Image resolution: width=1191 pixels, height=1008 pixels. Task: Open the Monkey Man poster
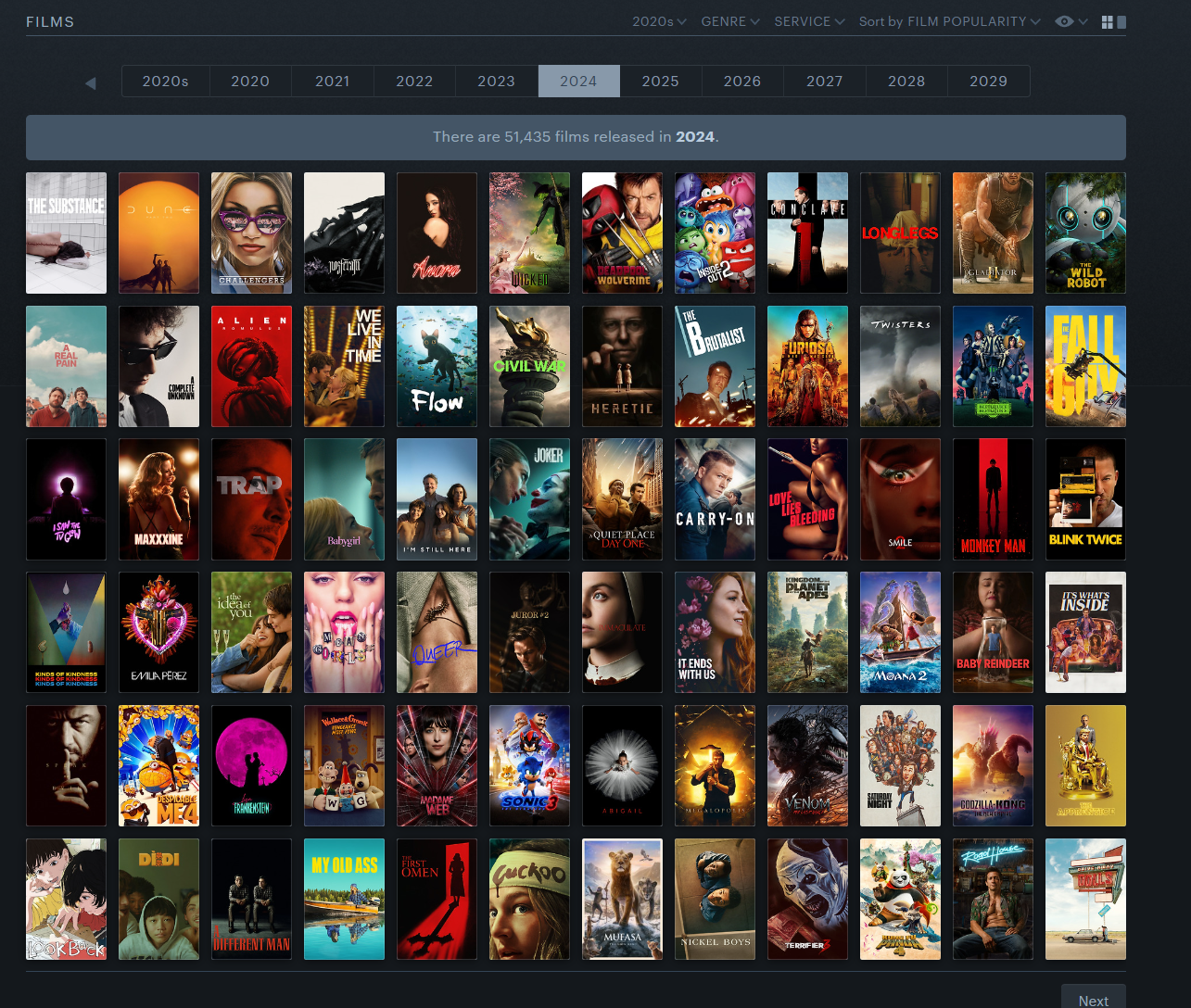tap(993, 499)
